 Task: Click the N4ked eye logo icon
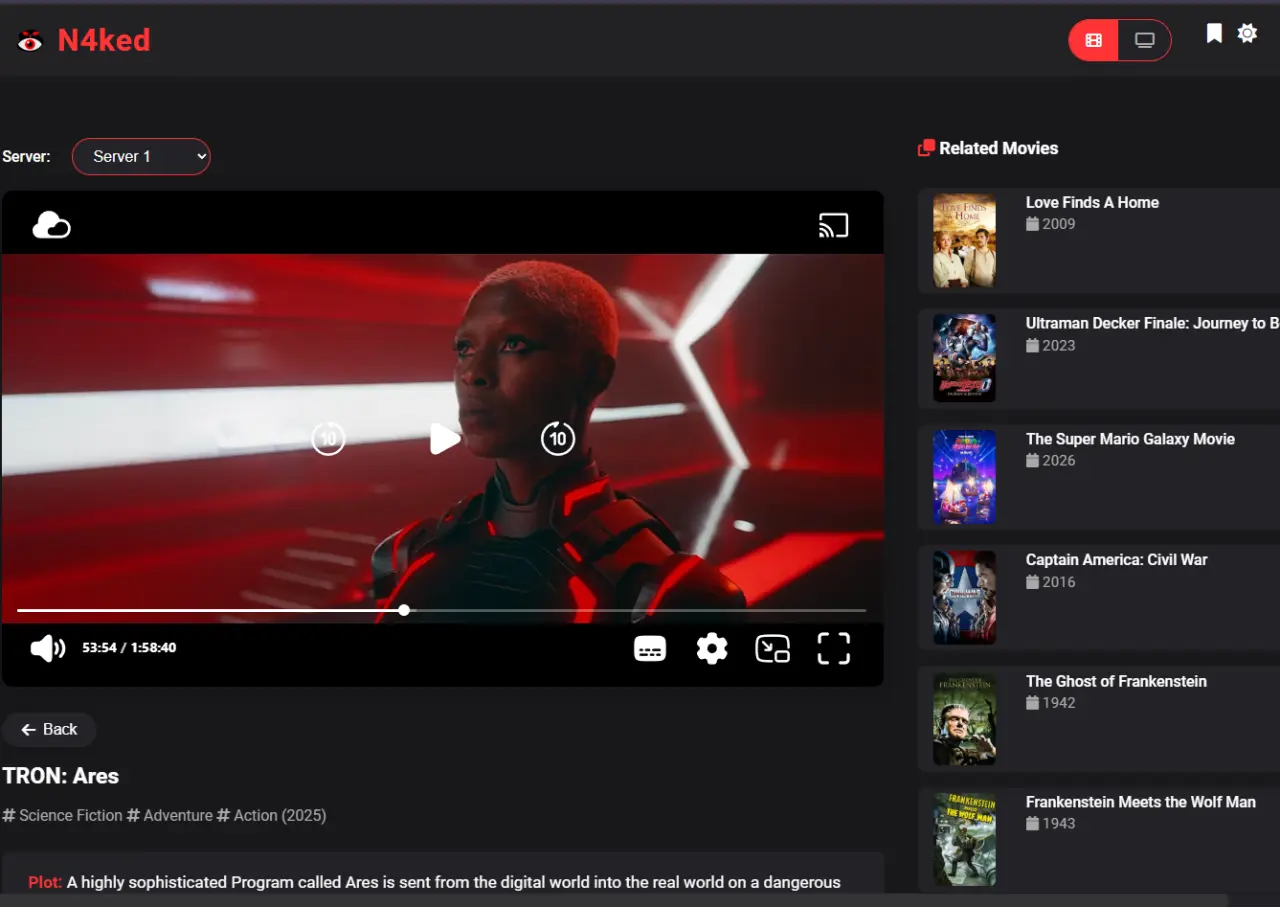[x=30, y=41]
